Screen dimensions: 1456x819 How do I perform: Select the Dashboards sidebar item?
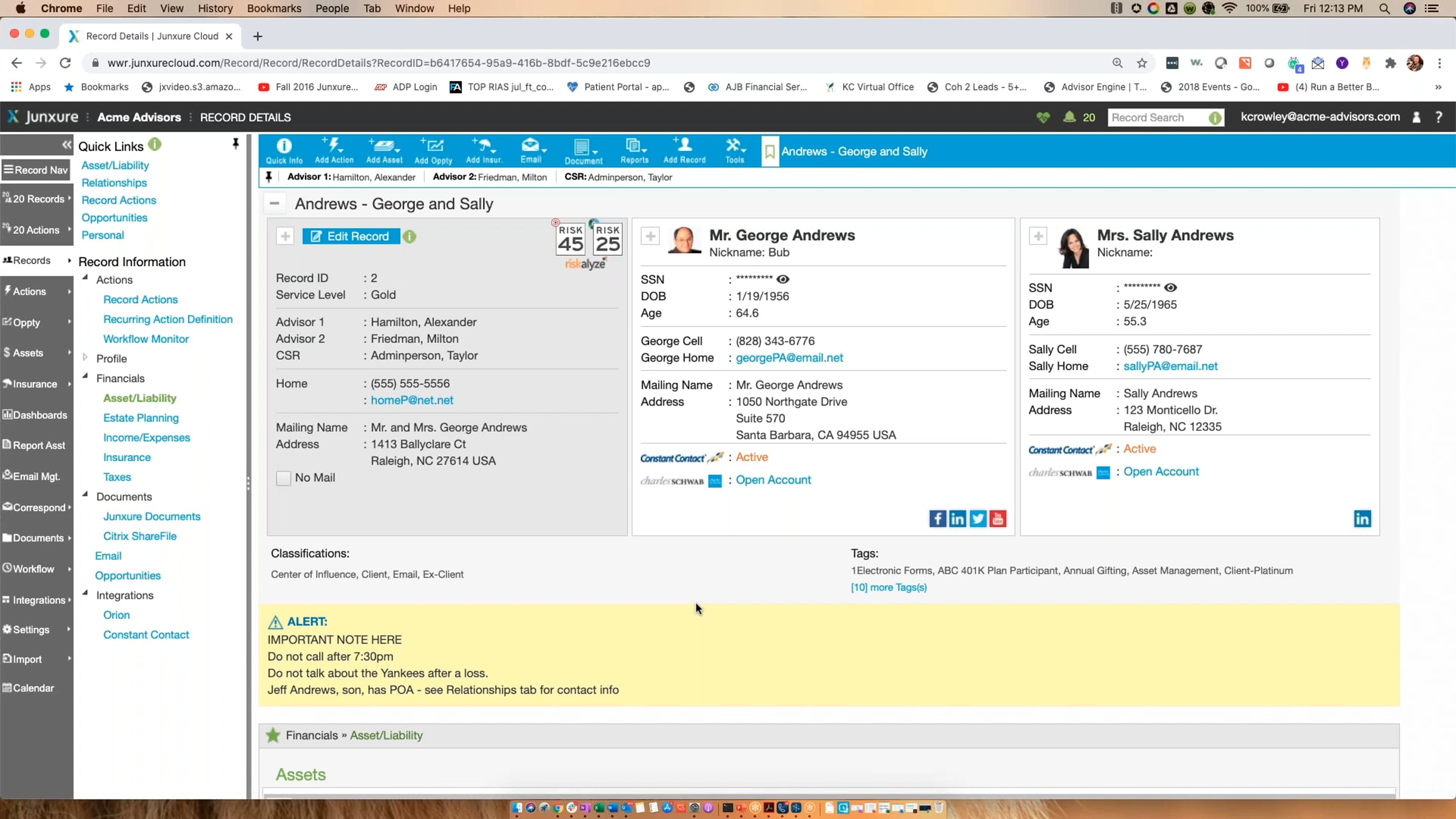(x=36, y=415)
